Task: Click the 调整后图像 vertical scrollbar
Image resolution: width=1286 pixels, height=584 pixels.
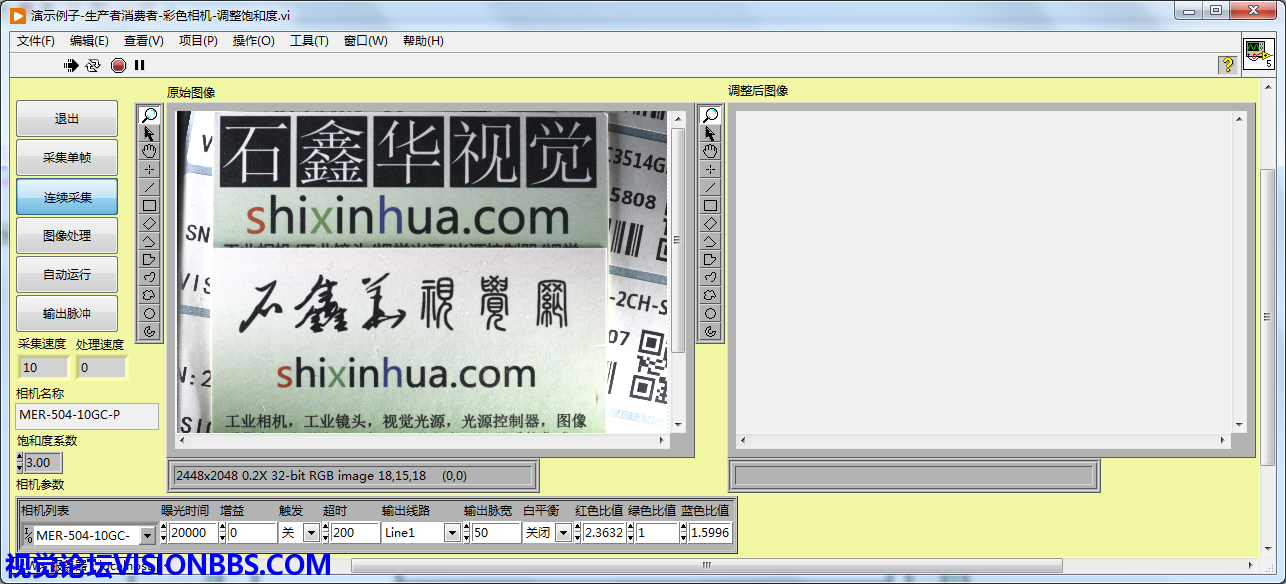Action: [1239, 271]
